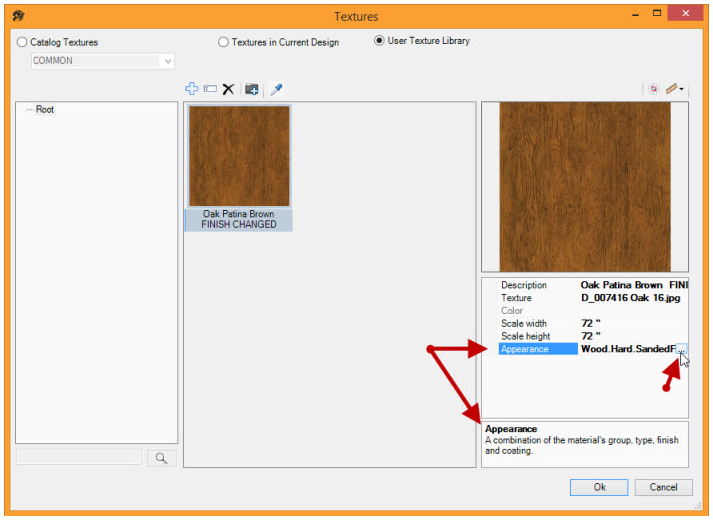Click the Cancel button
Image resolution: width=713 pixels, height=521 pixels.
pos(663,487)
